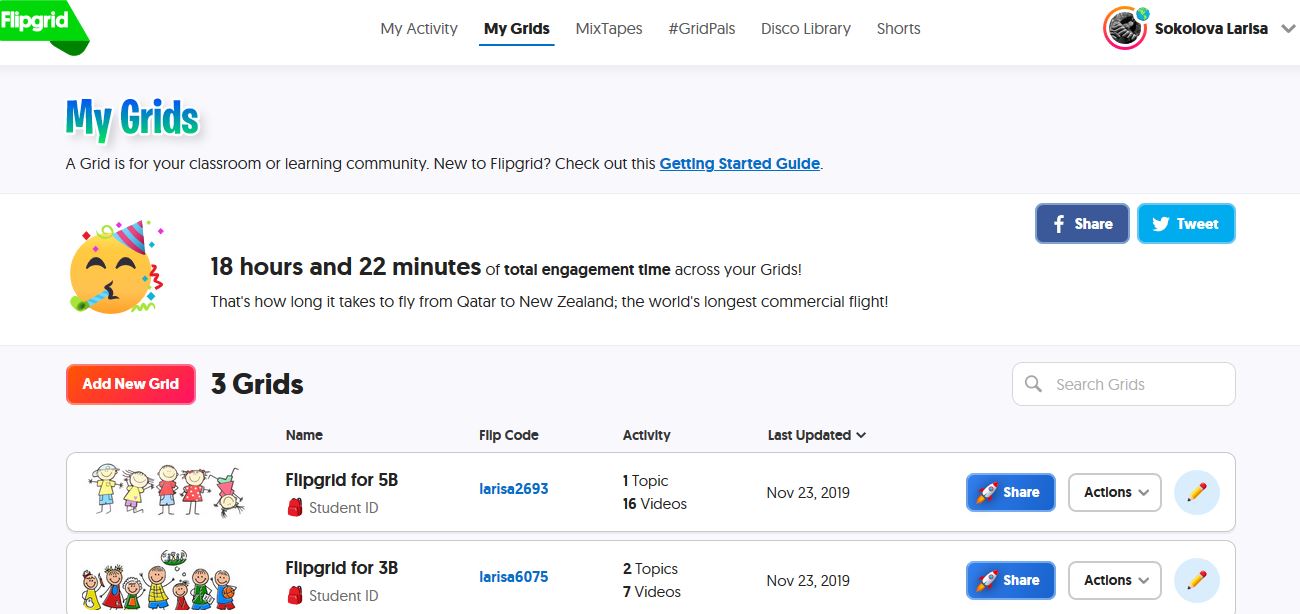Click Nov 23, 2019 date for 3B
The image size is (1300, 614).
click(x=808, y=580)
